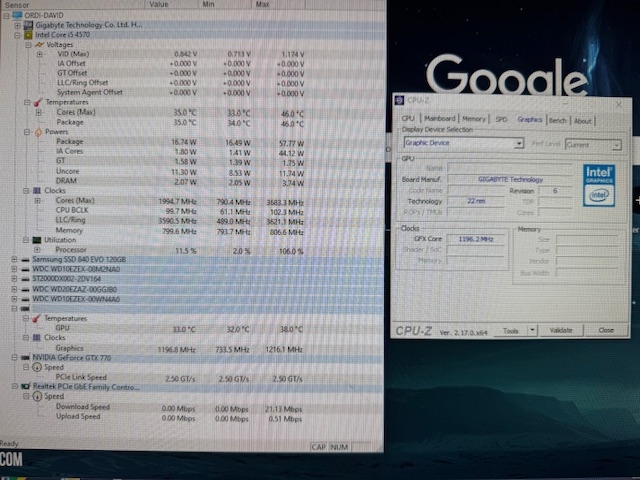The image size is (640, 480).
Task: Click the CPU-Z title bar app icon
Action: (x=400, y=100)
